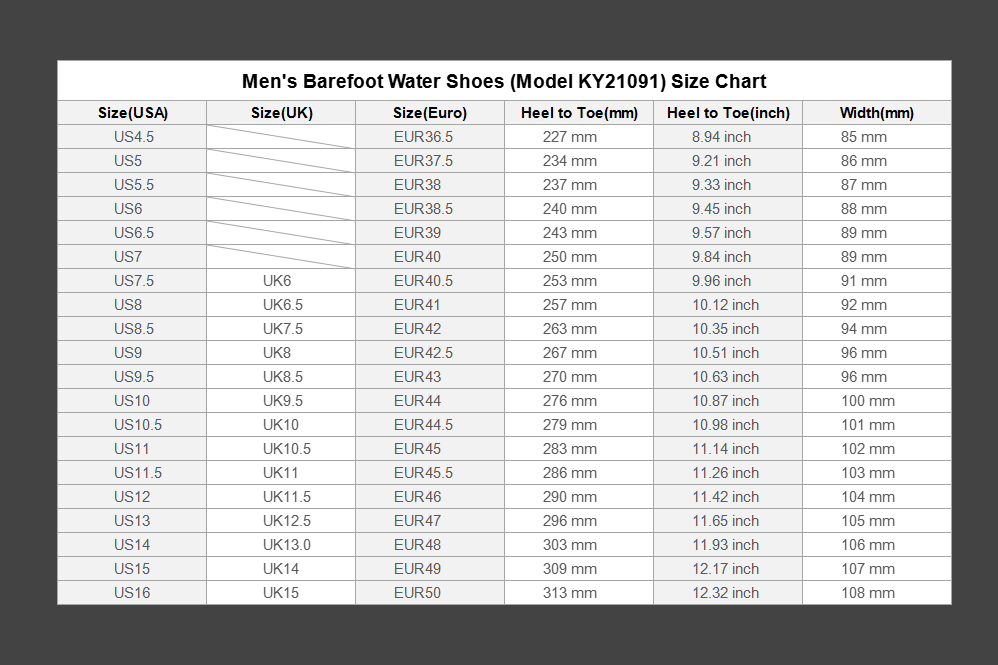
Task: Select the 12.32 inch cell
Action: pyautogui.click(x=726, y=592)
